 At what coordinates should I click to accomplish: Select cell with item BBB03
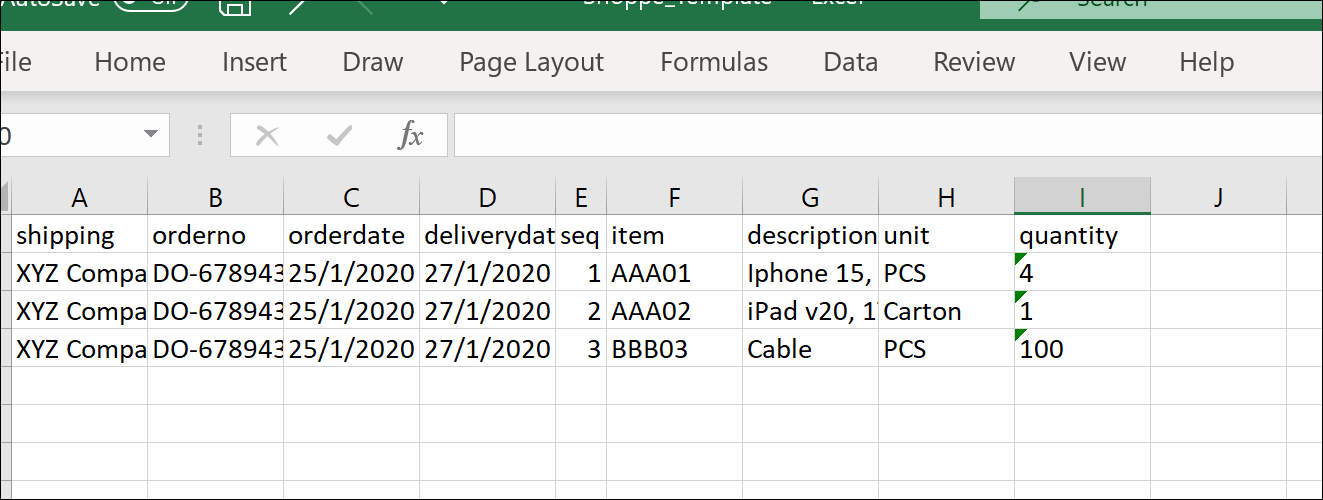[674, 349]
